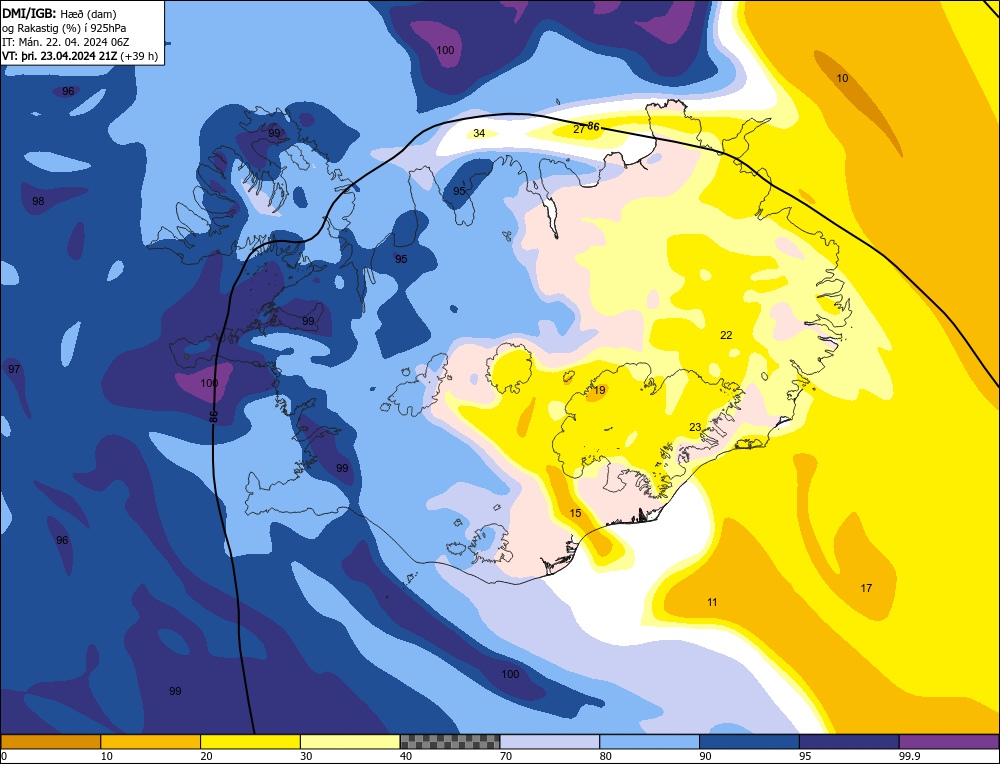Screen dimensions: 1000x764
Task: Click the humidity value 34 on the map
Action: [x=479, y=133]
